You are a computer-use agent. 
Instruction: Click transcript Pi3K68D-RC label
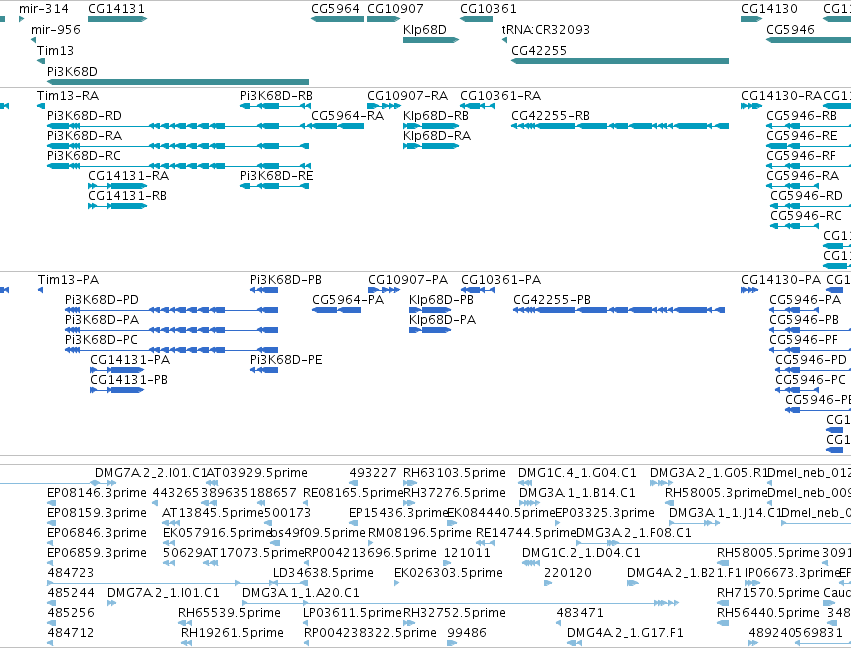(x=84, y=156)
